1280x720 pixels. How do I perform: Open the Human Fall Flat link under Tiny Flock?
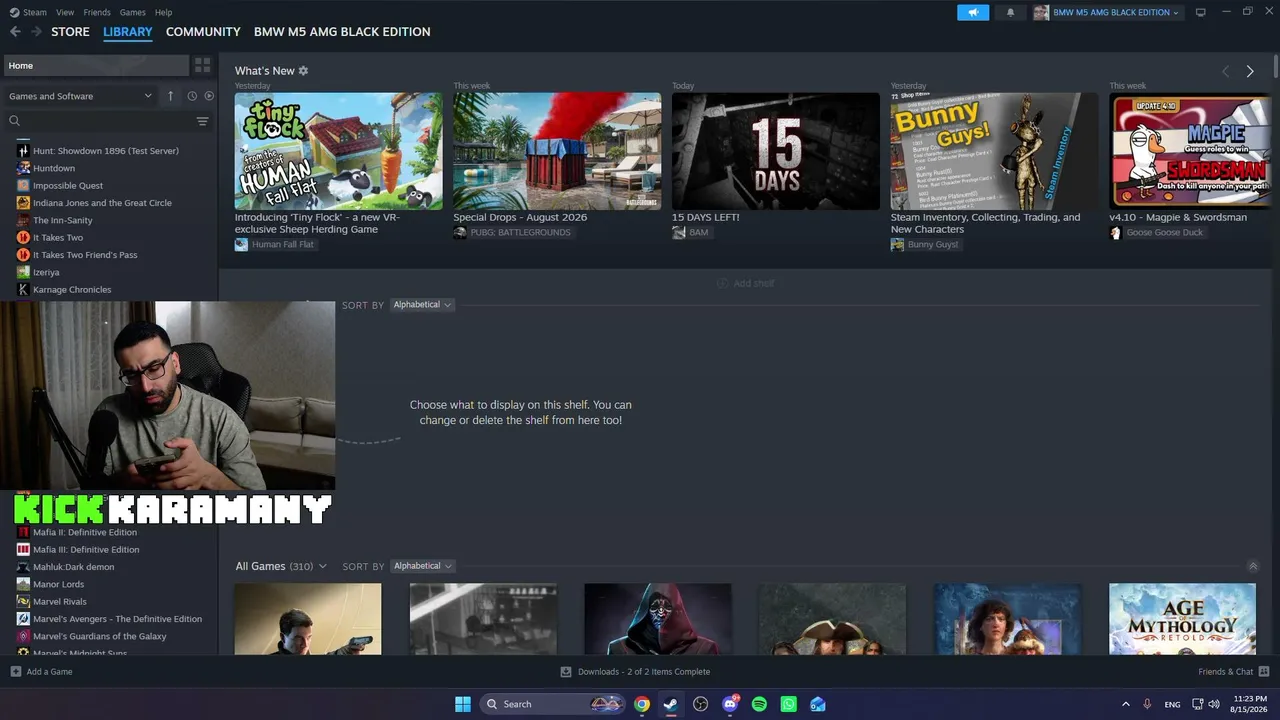[275, 245]
